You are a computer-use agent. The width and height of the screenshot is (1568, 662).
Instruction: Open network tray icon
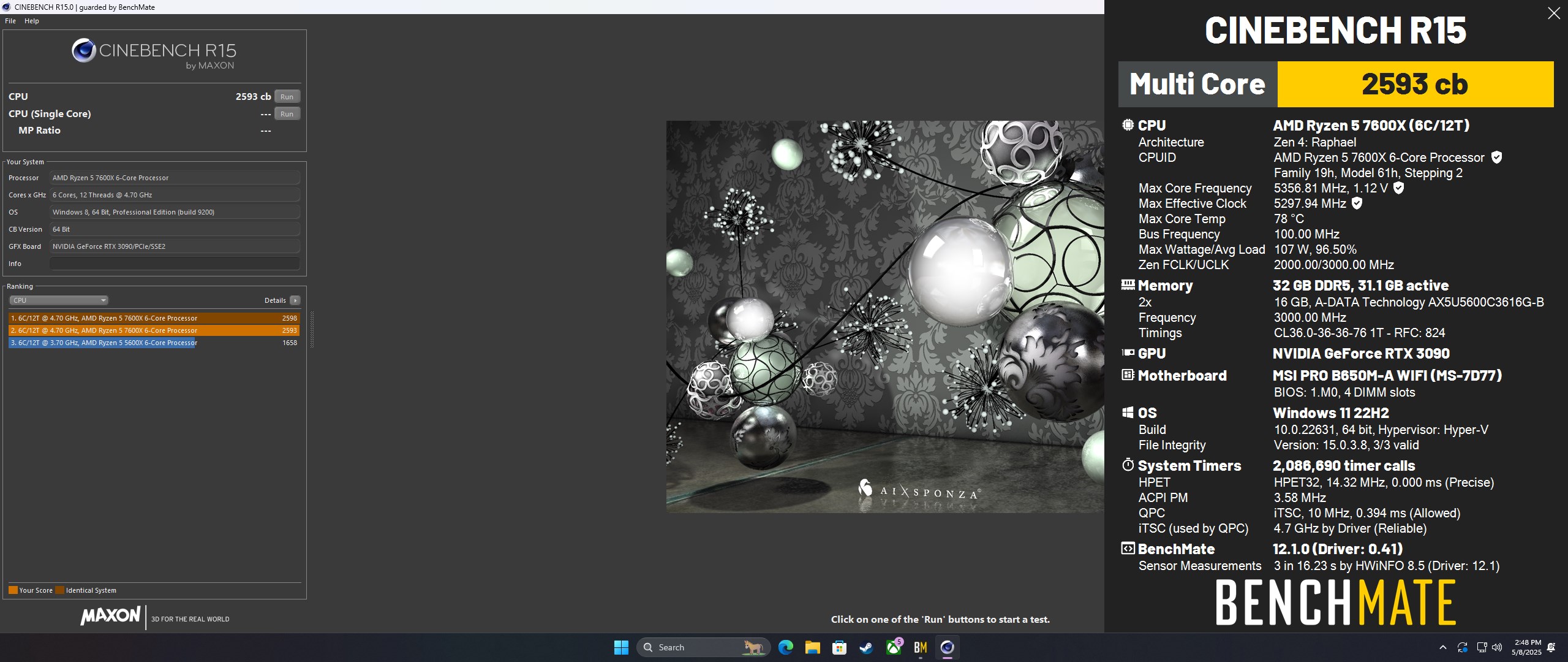pos(1482,647)
